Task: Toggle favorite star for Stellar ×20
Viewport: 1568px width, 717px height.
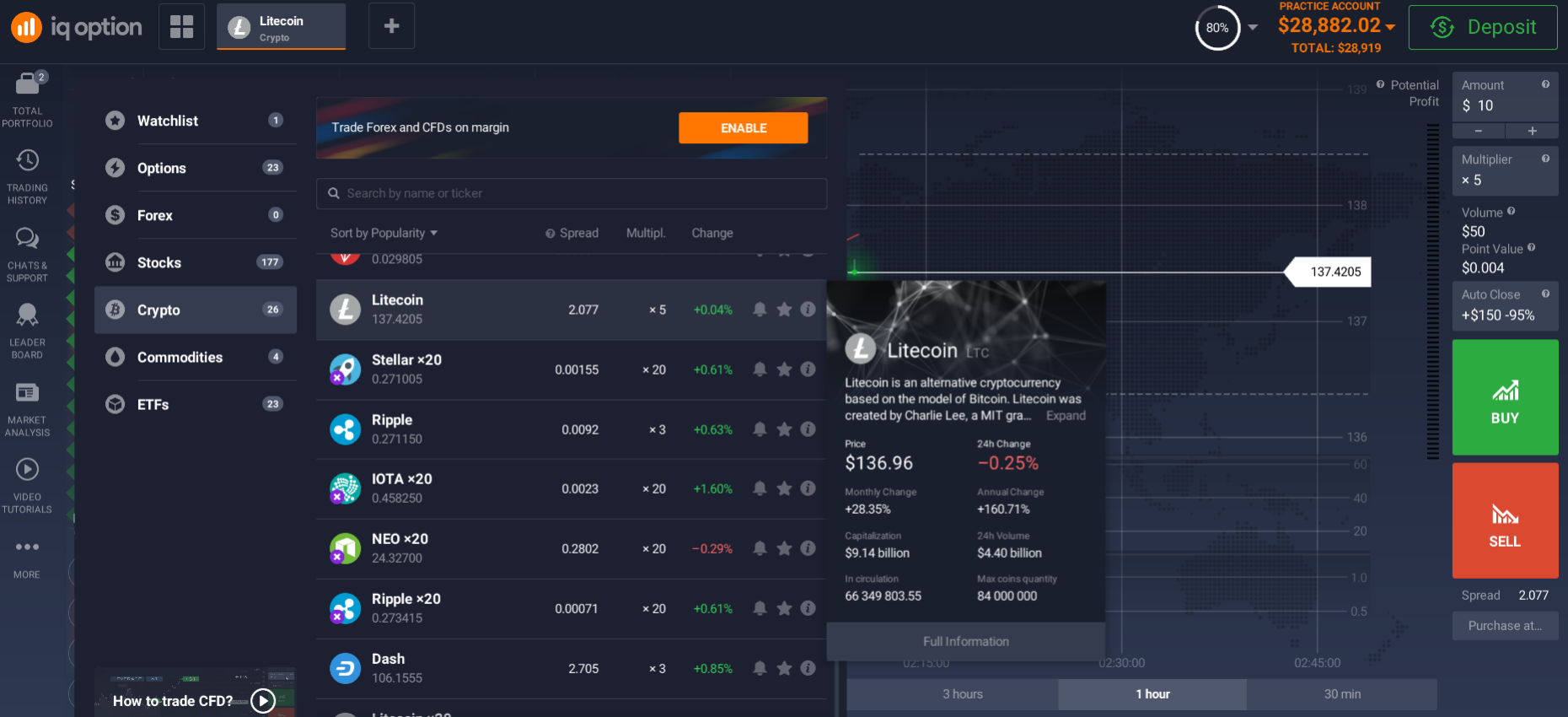Action: (784, 369)
